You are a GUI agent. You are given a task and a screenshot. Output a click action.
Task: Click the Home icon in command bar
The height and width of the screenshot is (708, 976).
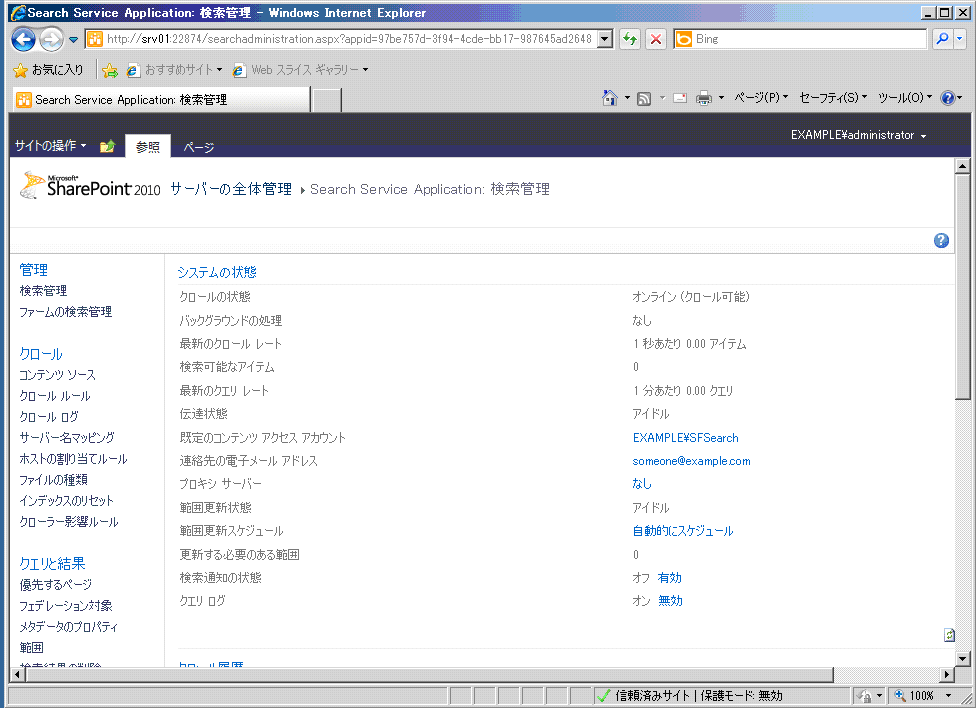tap(609, 98)
